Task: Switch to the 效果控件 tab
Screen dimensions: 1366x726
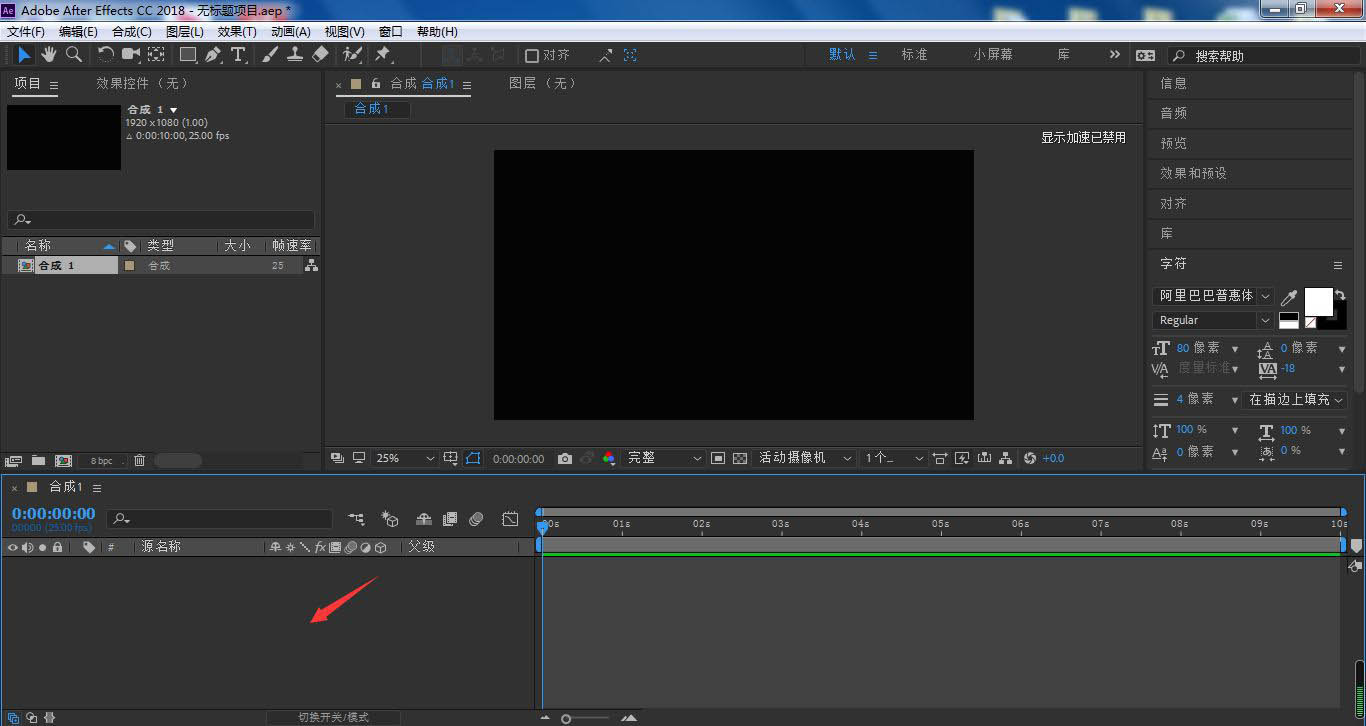Action: 142,84
